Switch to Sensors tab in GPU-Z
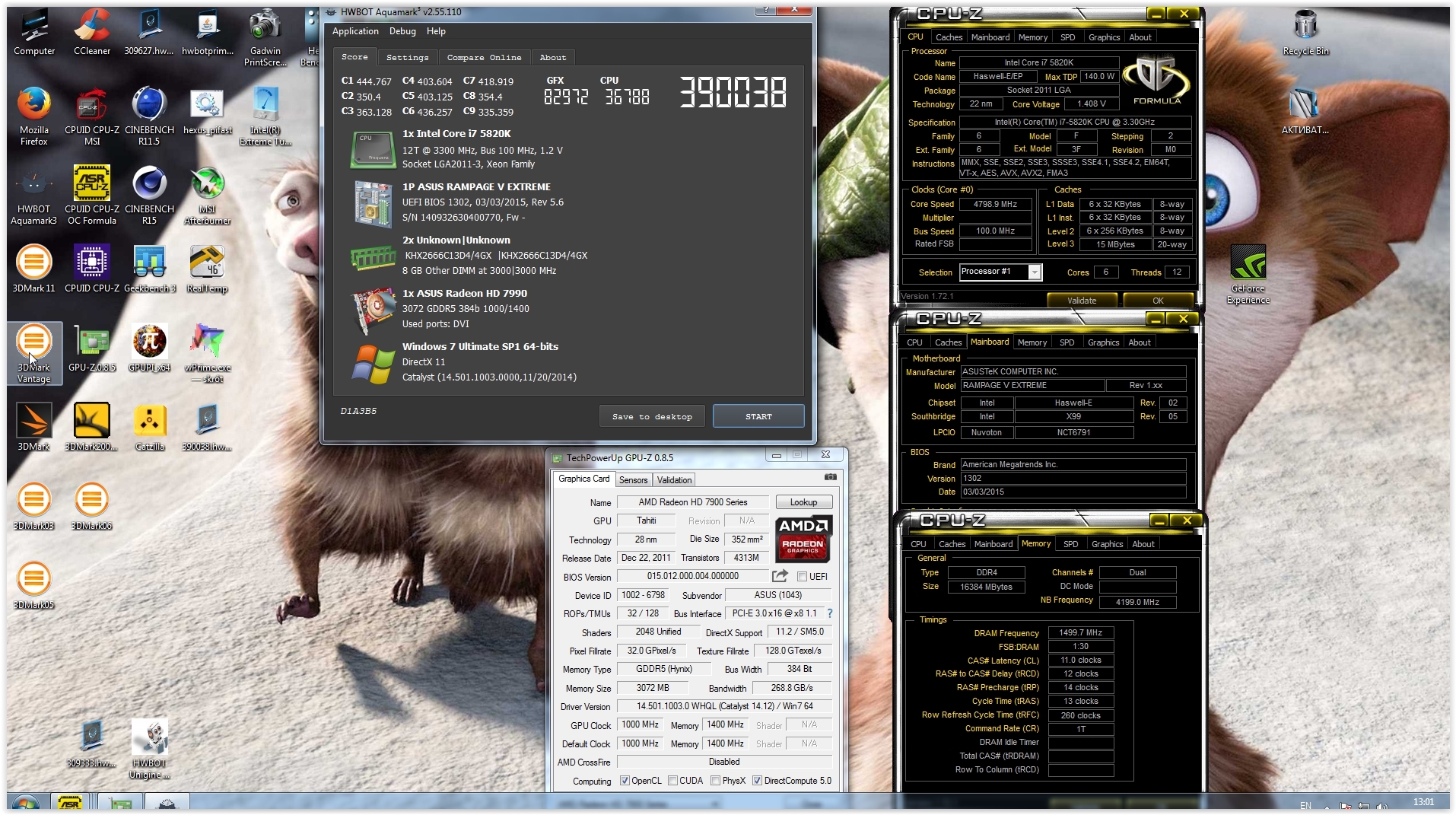Screen dimensions: 1456x815 point(633,480)
